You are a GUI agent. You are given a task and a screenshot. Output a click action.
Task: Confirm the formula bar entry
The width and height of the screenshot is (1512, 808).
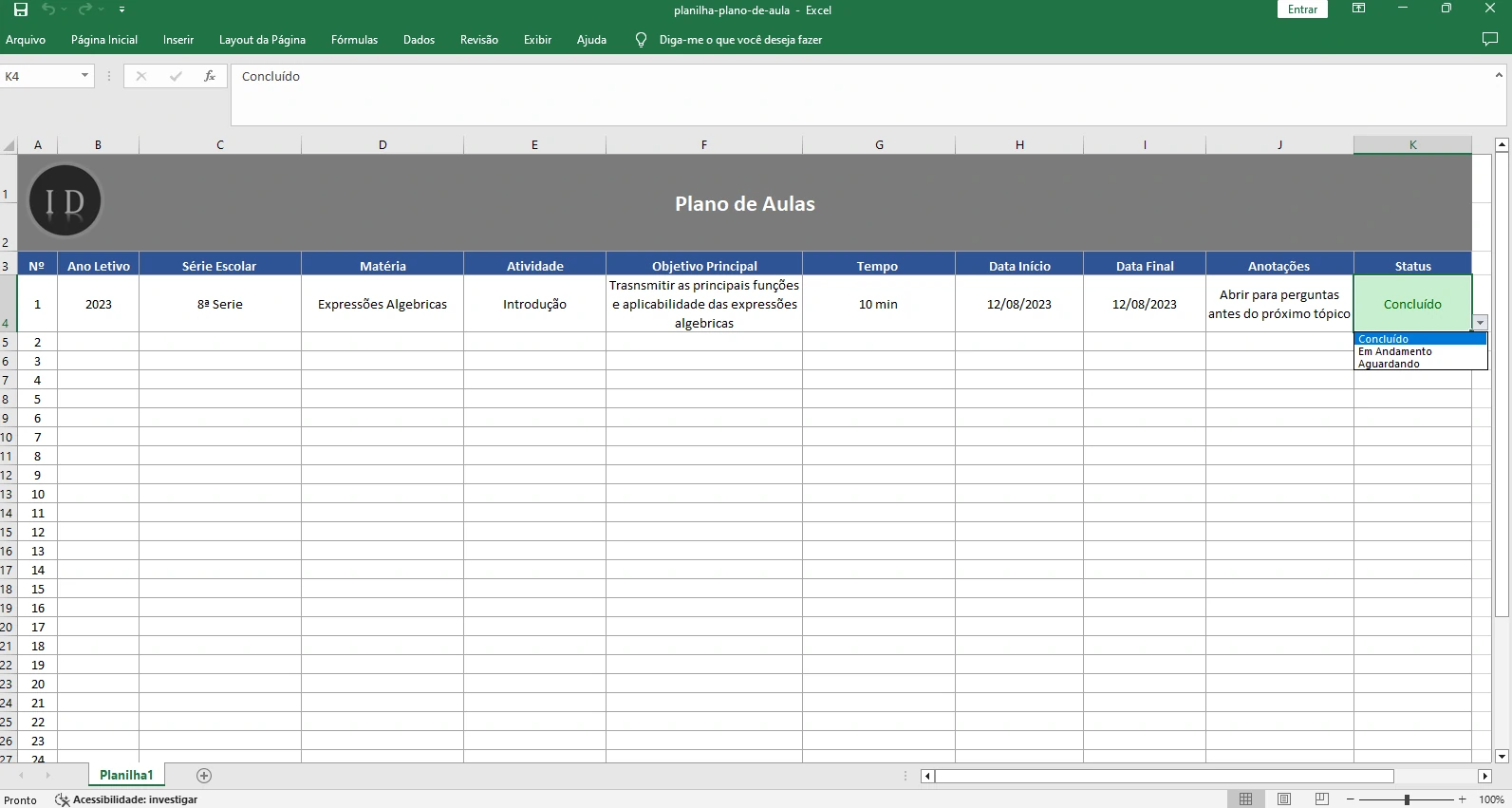pos(176,76)
